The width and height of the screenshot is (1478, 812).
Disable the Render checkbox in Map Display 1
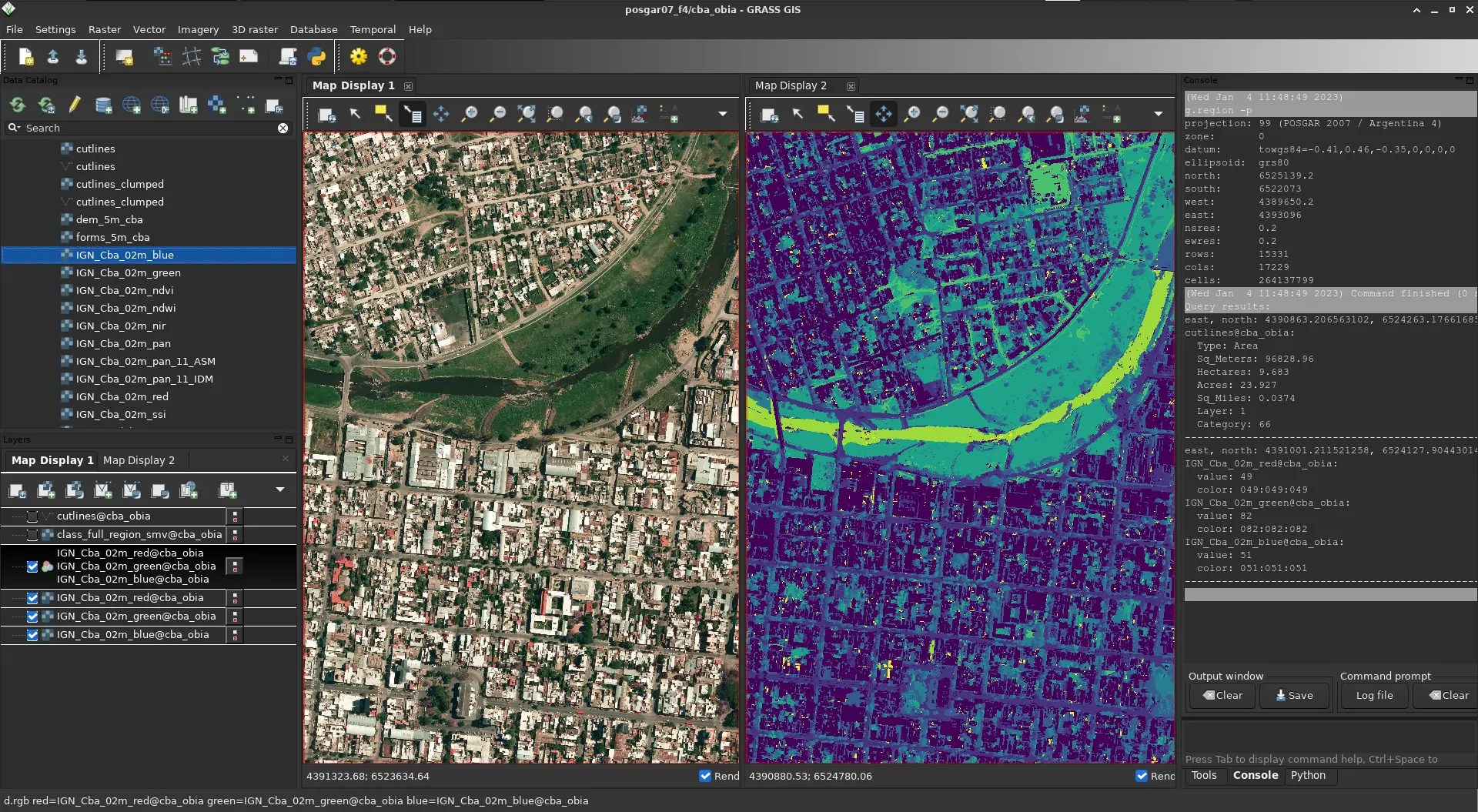click(705, 776)
